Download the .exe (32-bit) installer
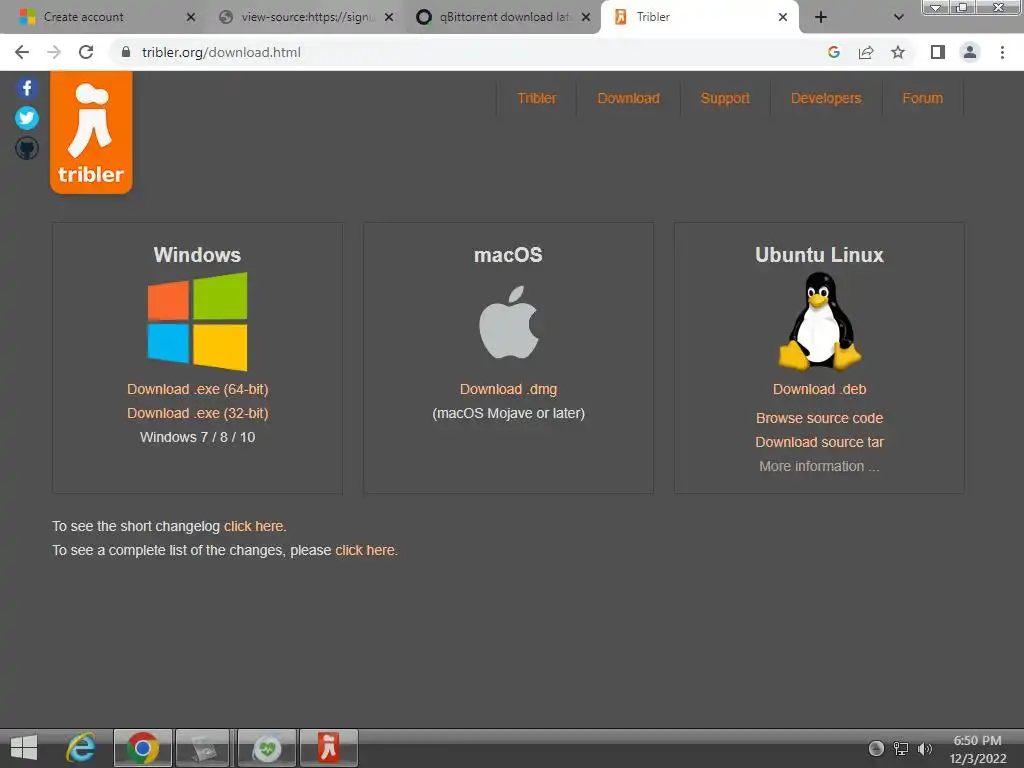The height and width of the screenshot is (768, 1024). tap(197, 413)
